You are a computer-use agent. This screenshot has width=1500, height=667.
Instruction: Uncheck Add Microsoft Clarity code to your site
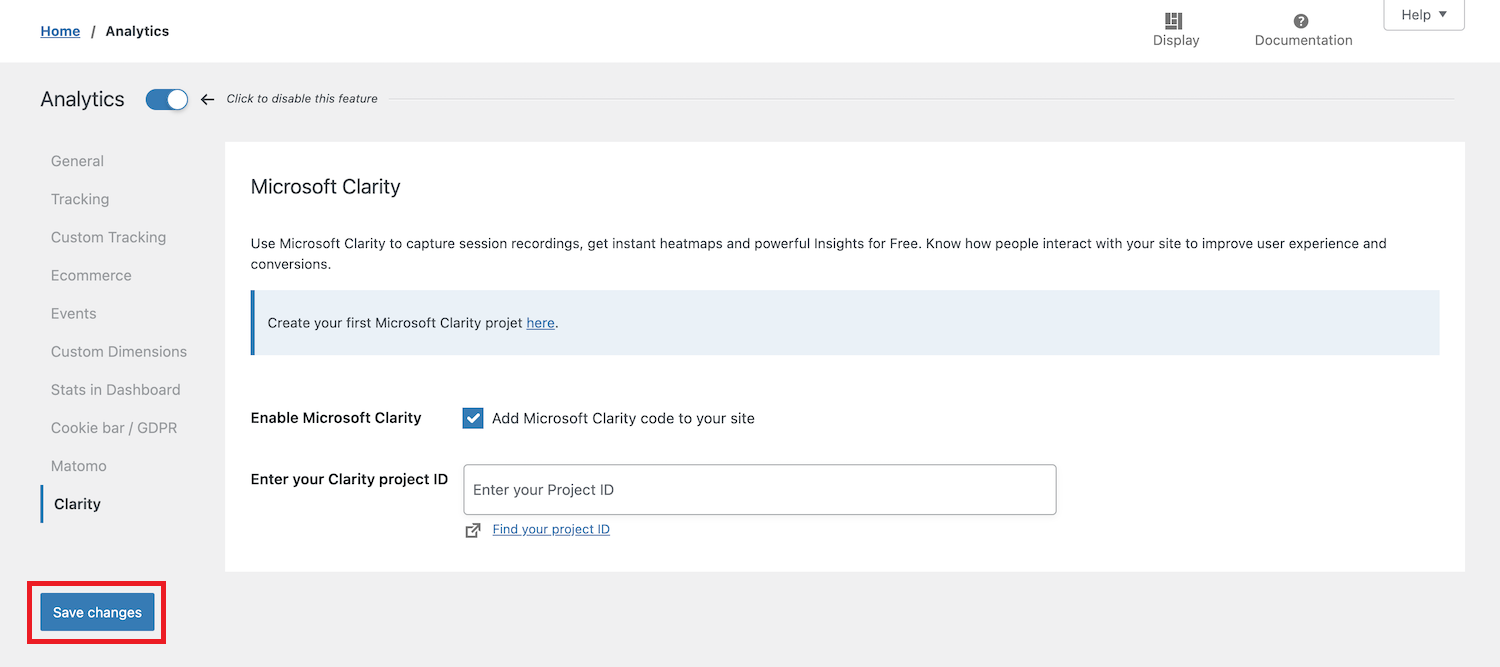[473, 418]
